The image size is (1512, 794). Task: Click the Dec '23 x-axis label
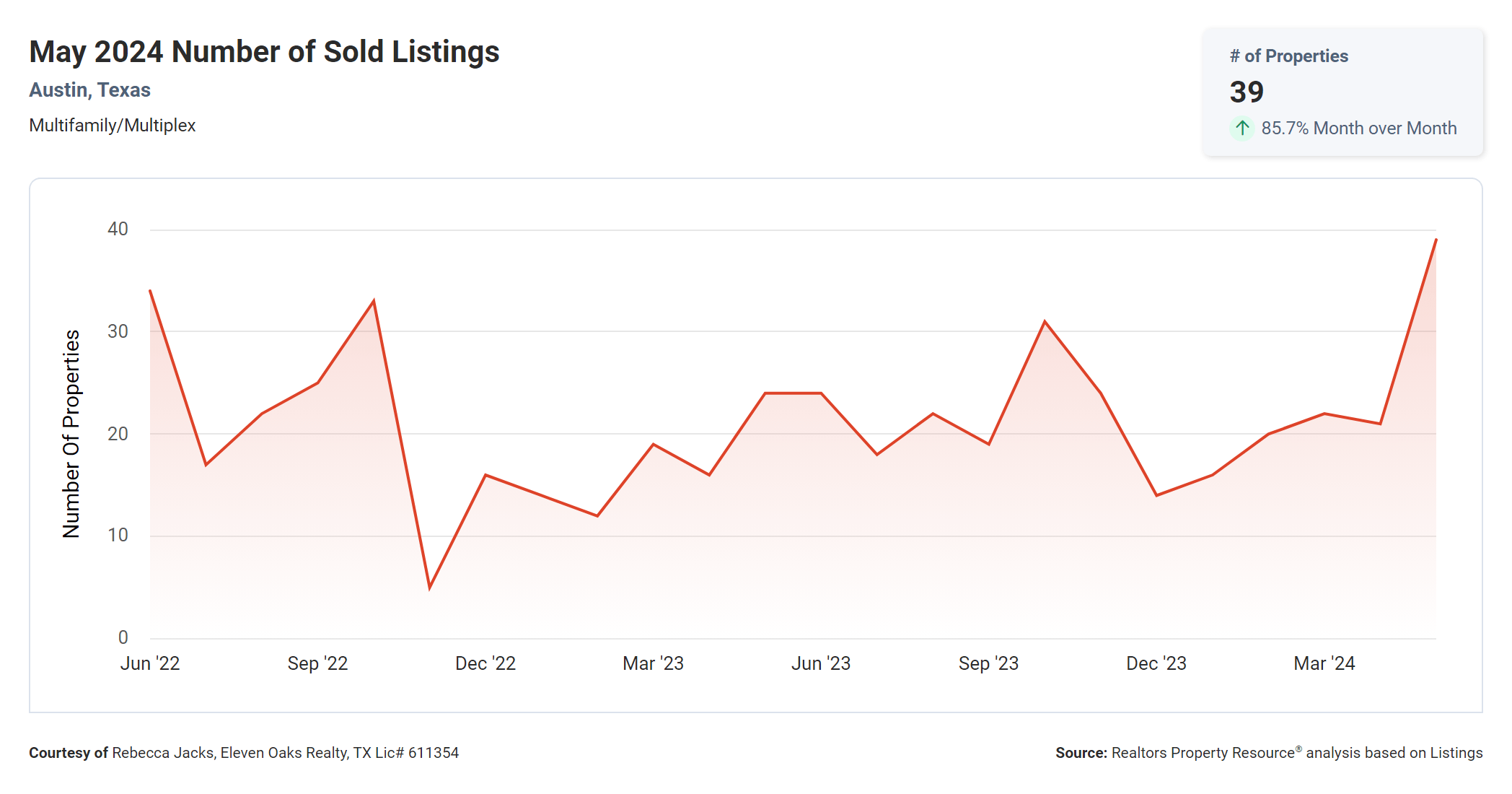(1156, 663)
